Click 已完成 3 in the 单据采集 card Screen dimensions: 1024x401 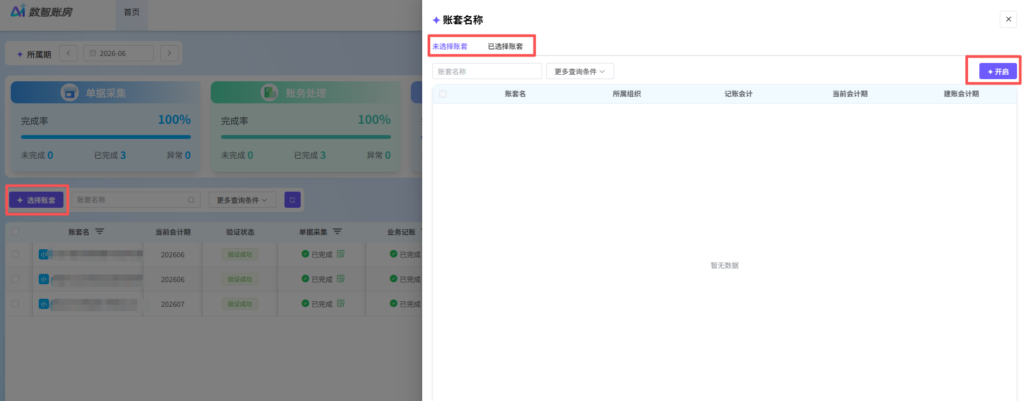click(x=110, y=155)
